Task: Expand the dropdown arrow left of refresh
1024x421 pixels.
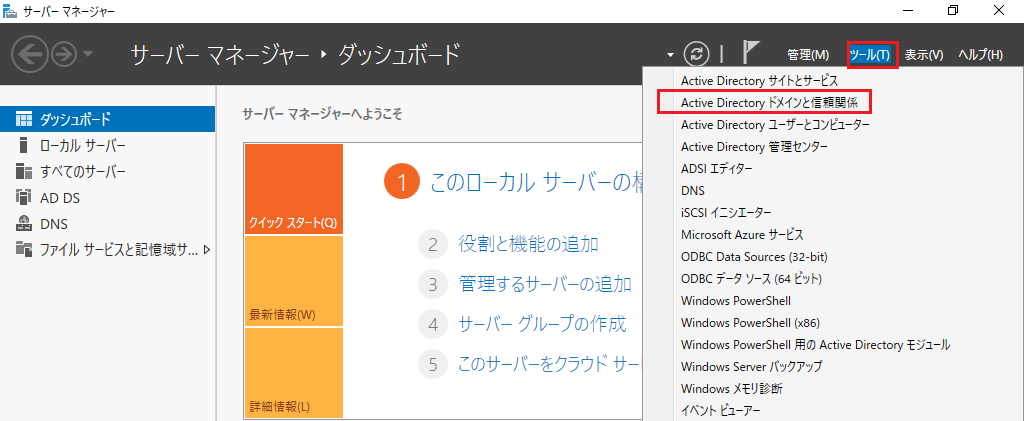Action: point(670,55)
